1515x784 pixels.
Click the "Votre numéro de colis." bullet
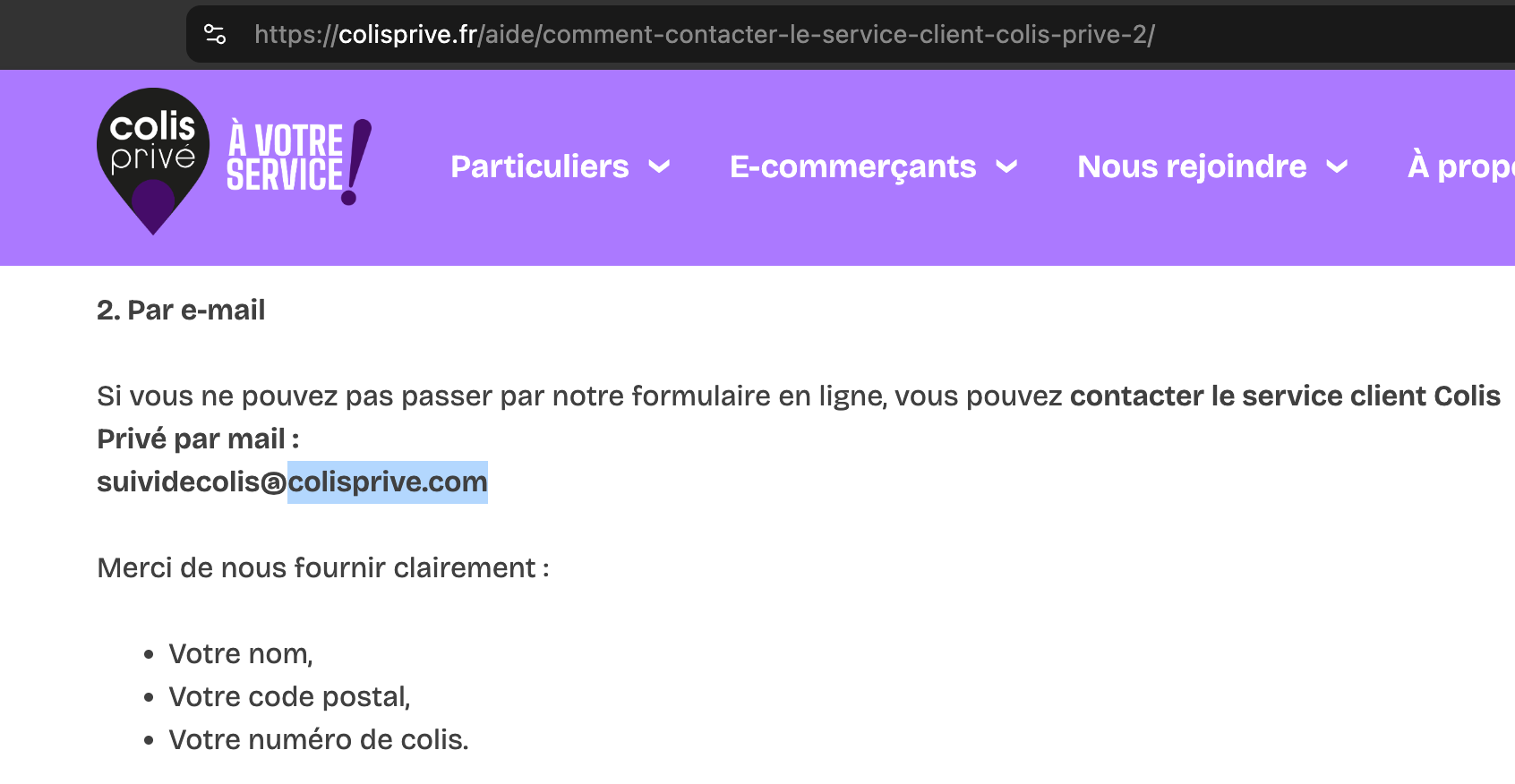318,740
